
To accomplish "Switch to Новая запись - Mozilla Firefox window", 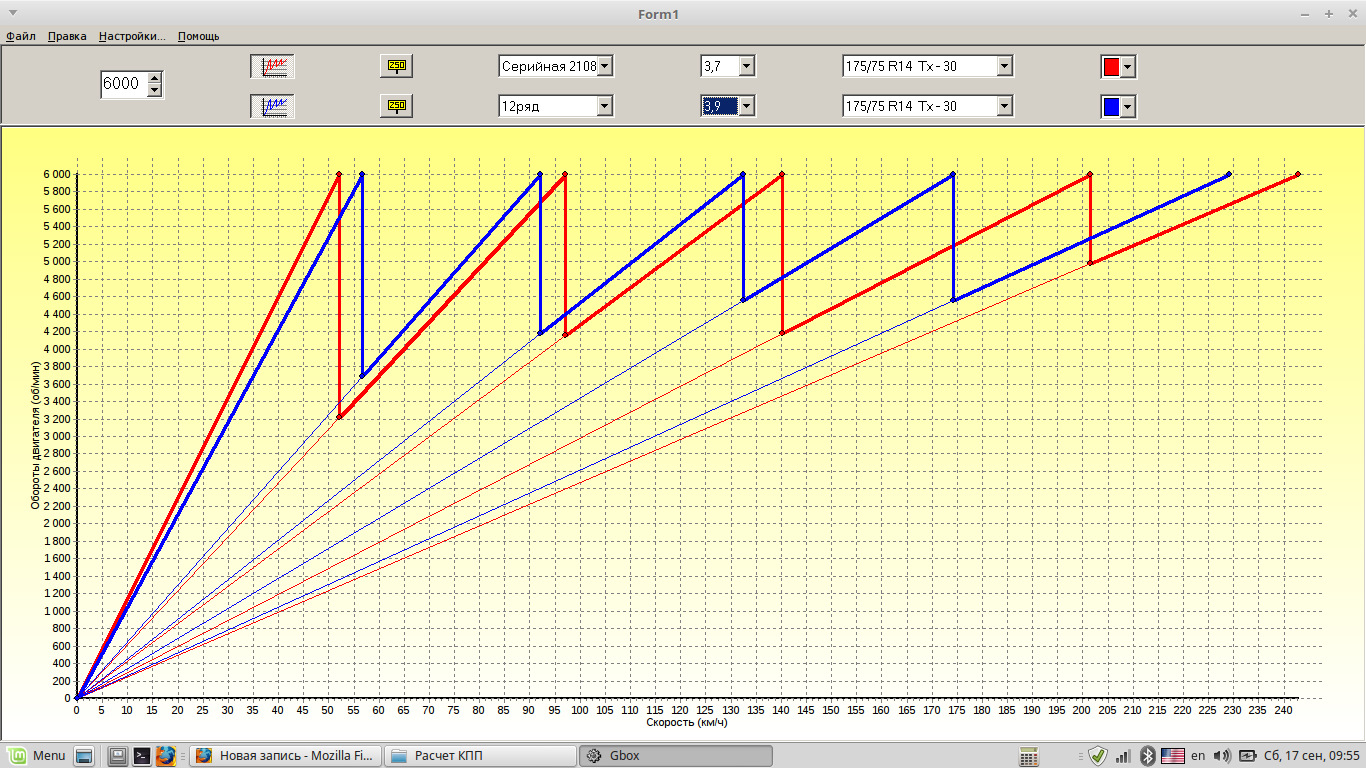I will click(286, 755).
